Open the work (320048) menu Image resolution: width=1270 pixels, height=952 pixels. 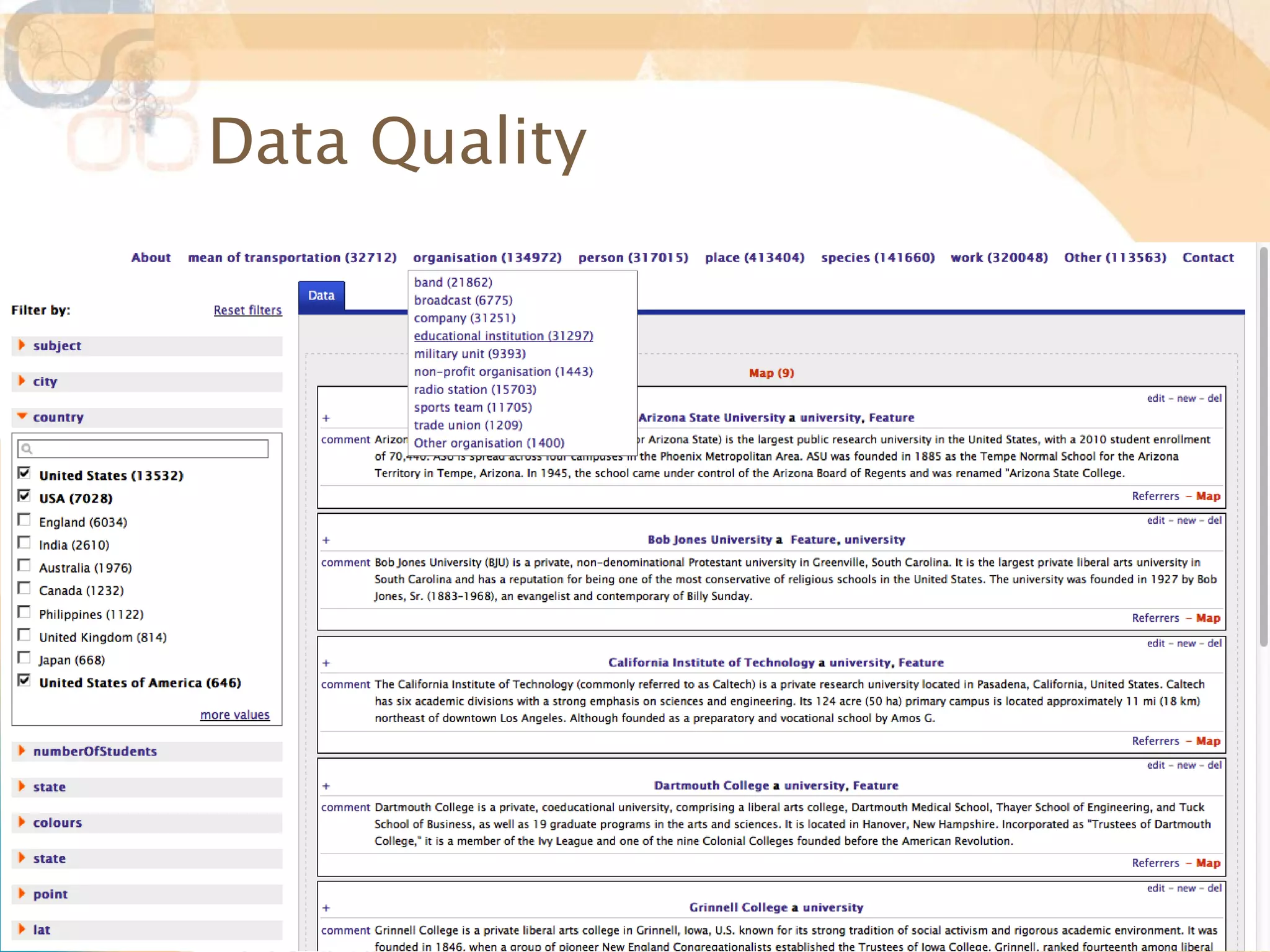pyautogui.click(x=999, y=258)
